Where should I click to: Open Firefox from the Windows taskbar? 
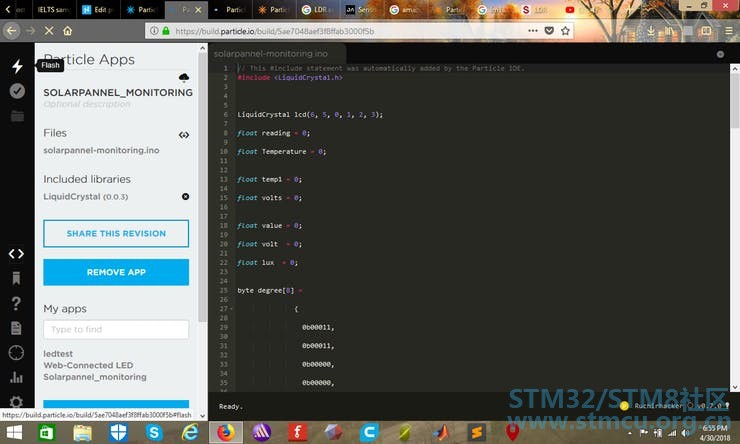(226, 432)
